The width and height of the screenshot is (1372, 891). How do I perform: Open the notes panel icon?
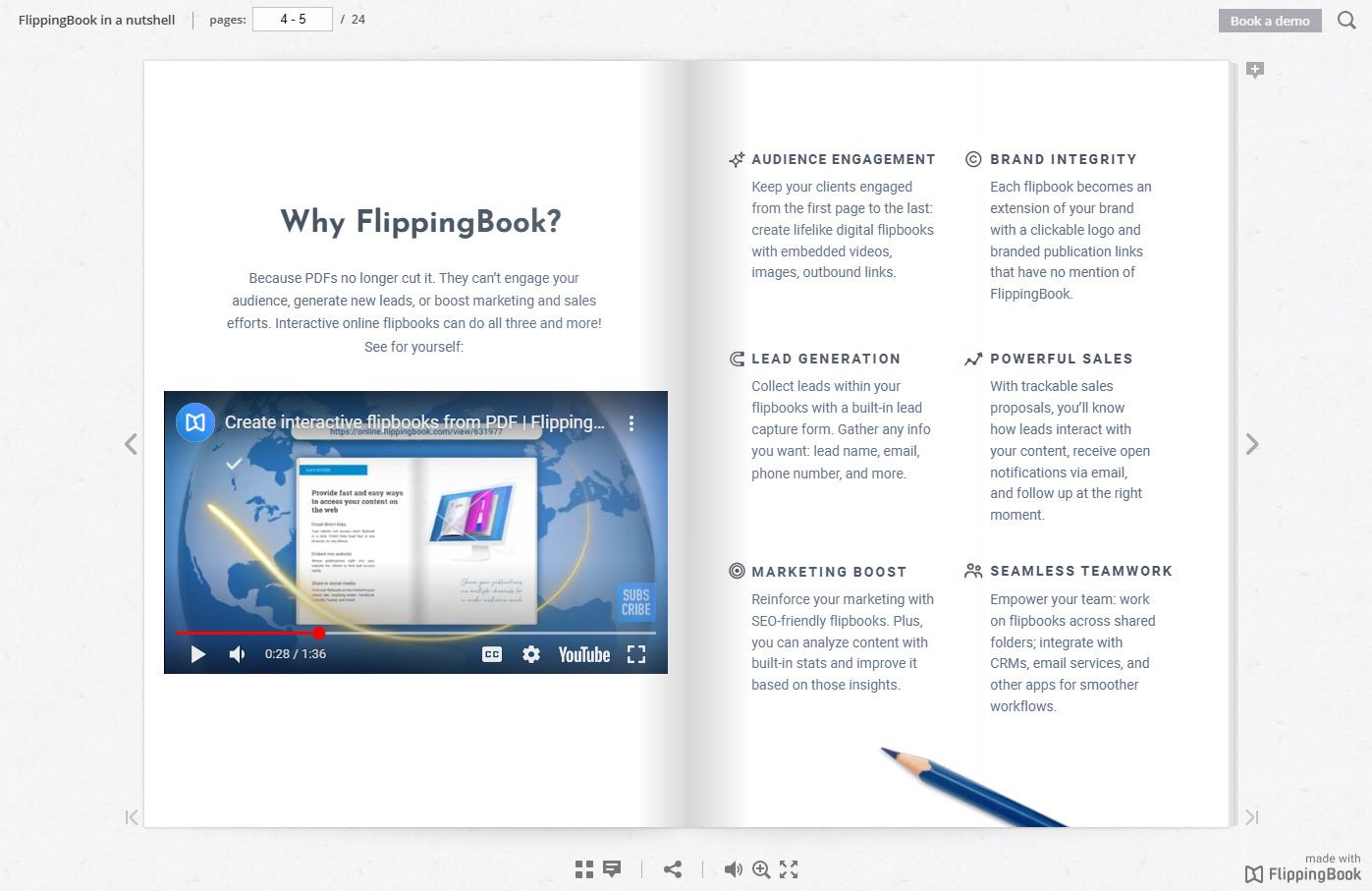click(612, 869)
